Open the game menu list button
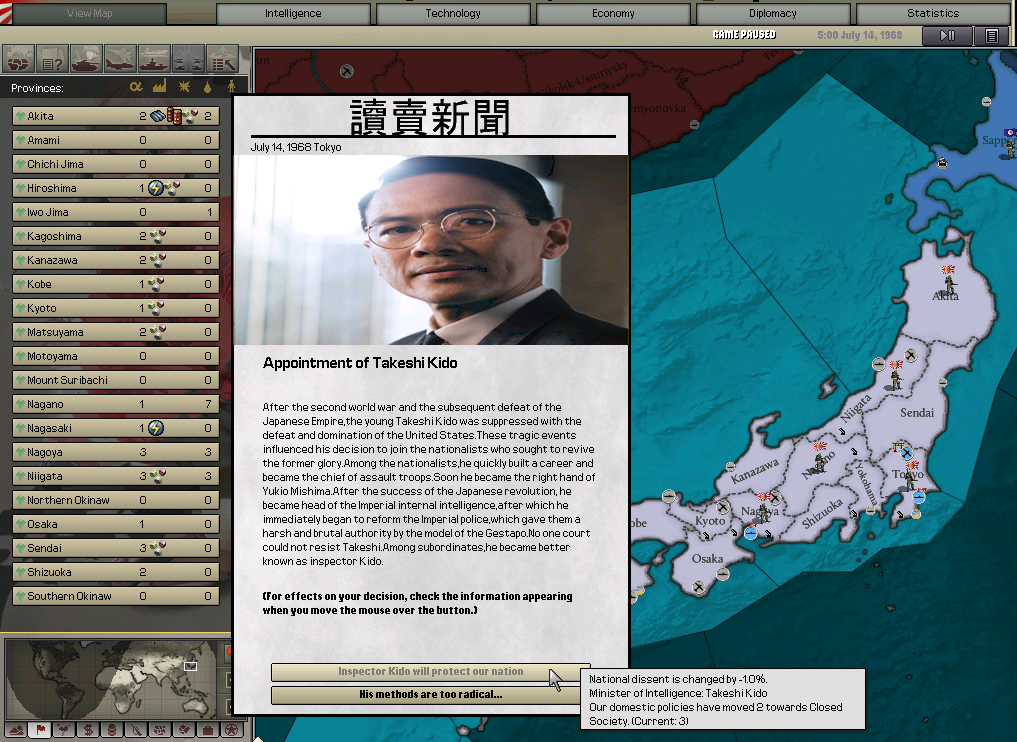 pos(991,36)
